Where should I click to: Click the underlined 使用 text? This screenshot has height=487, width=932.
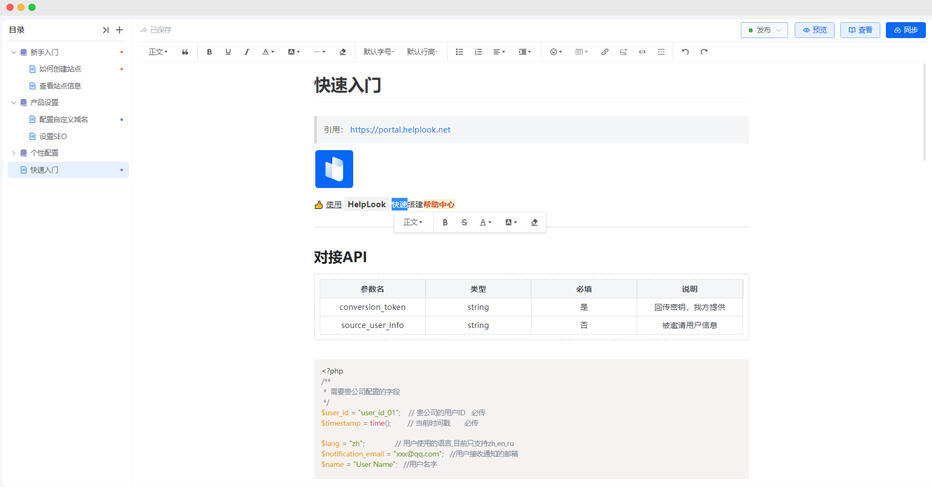point(333,205)
